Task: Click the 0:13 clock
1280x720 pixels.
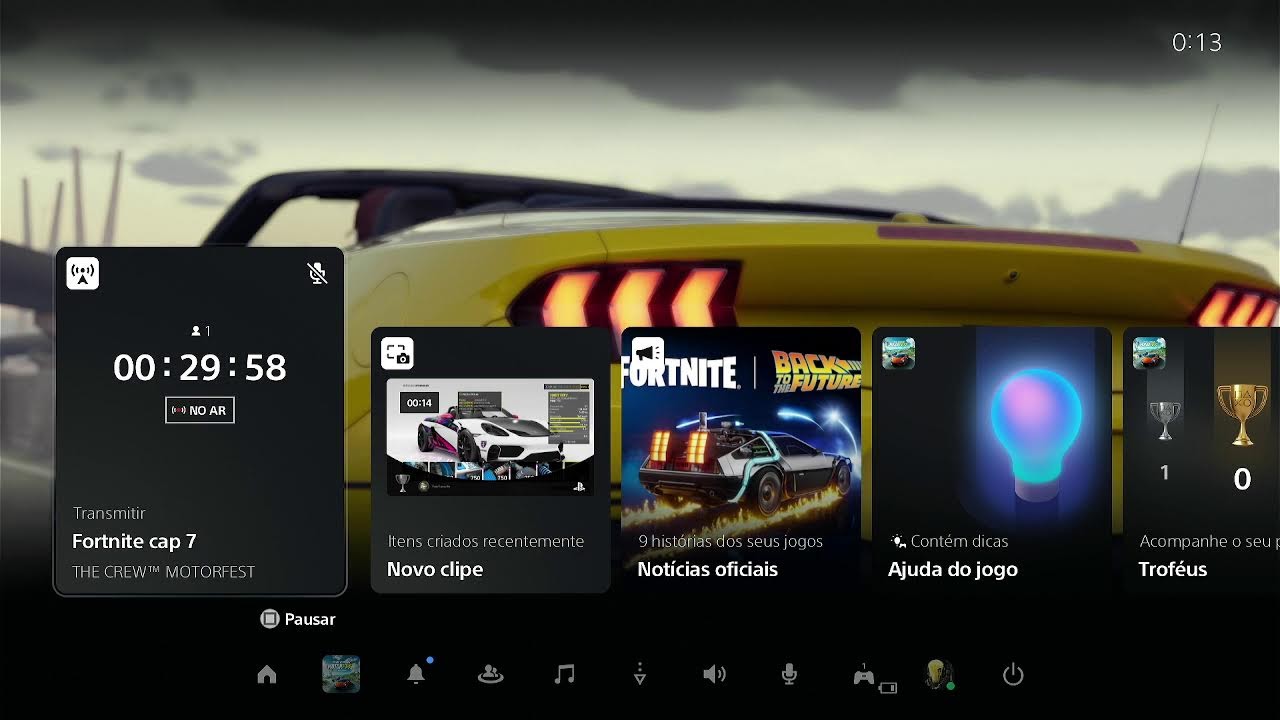Action: [x=1197, y=42]
